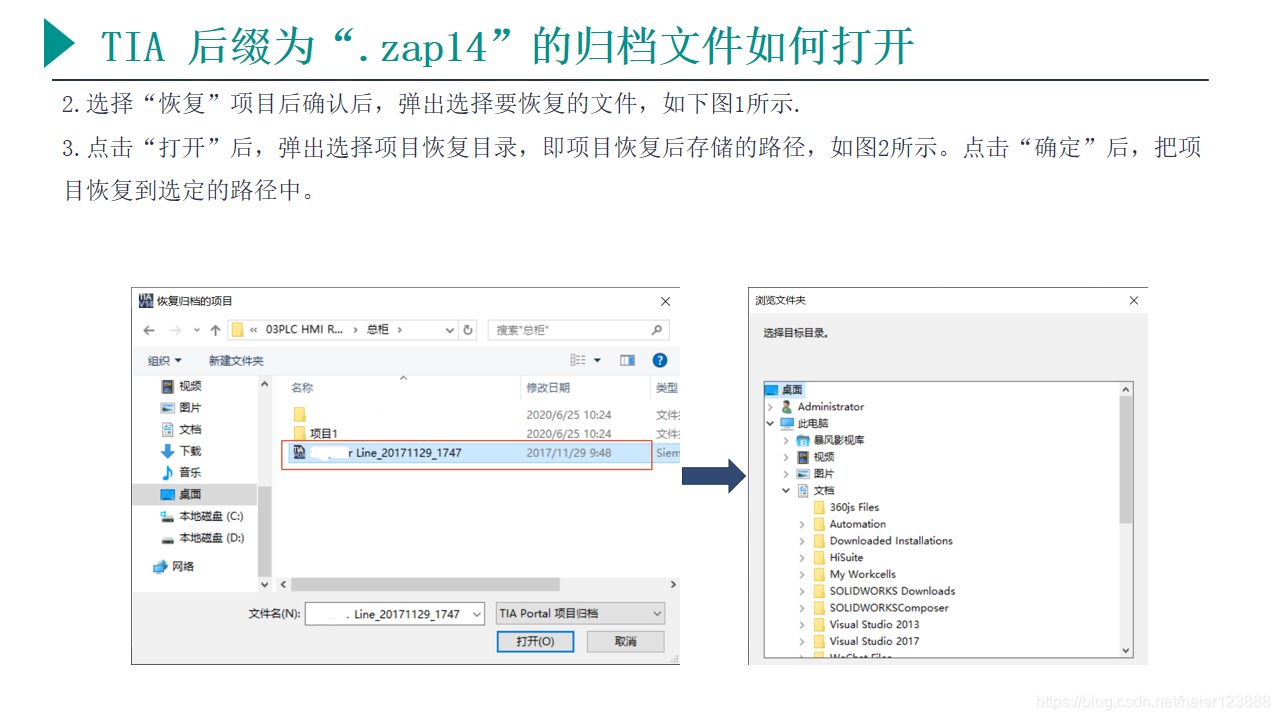The height and width of the screenshot is (720, 1280).
Task: Toggle the preview pane icon
Action: [627, 360]
